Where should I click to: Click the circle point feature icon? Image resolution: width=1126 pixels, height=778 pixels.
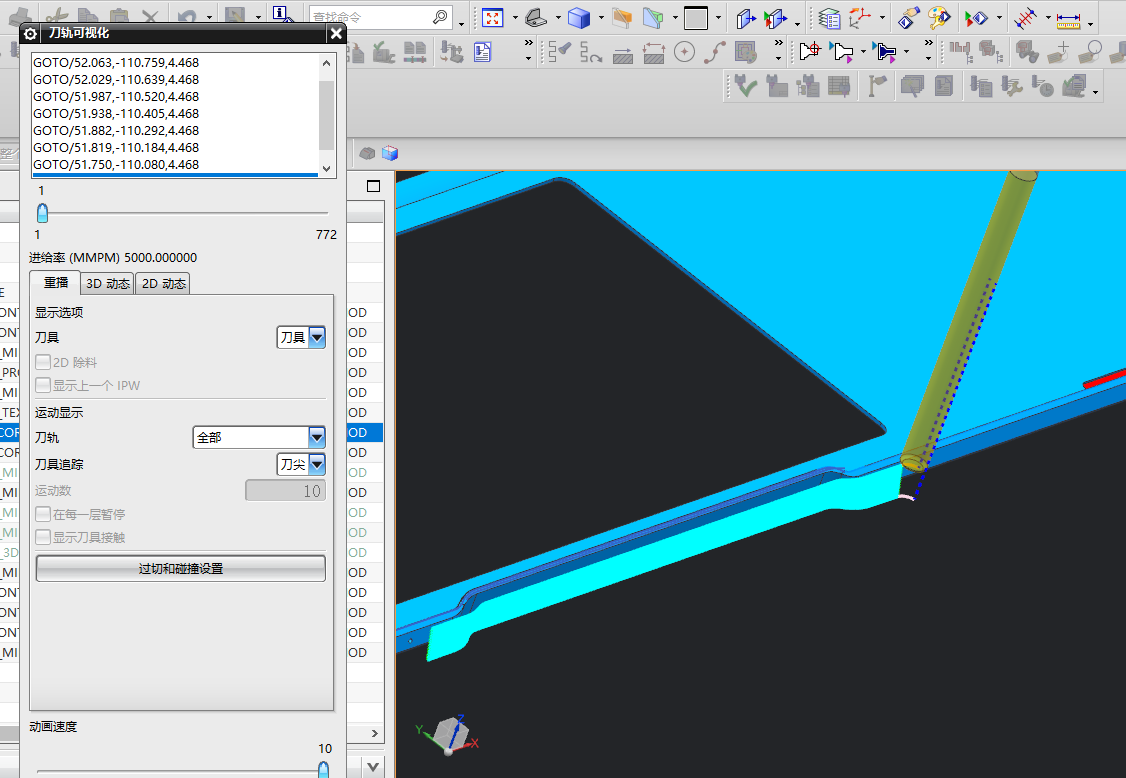(684, 52)
